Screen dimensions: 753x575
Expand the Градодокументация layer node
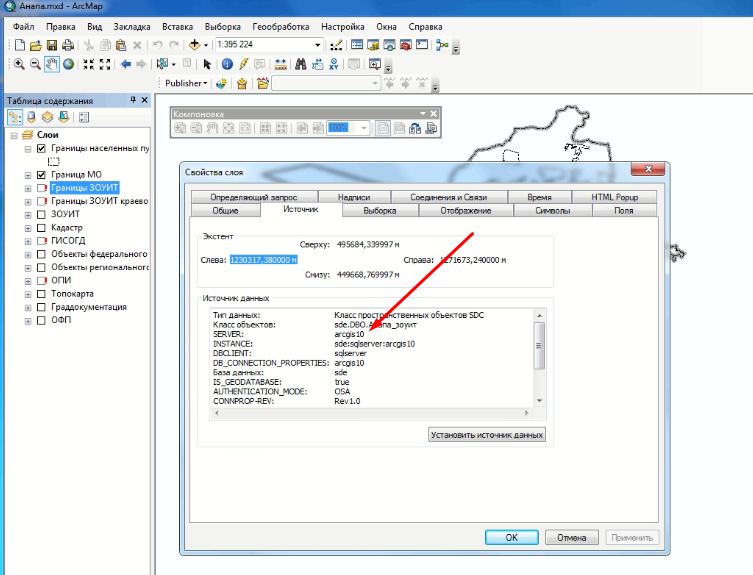point(27,308)
